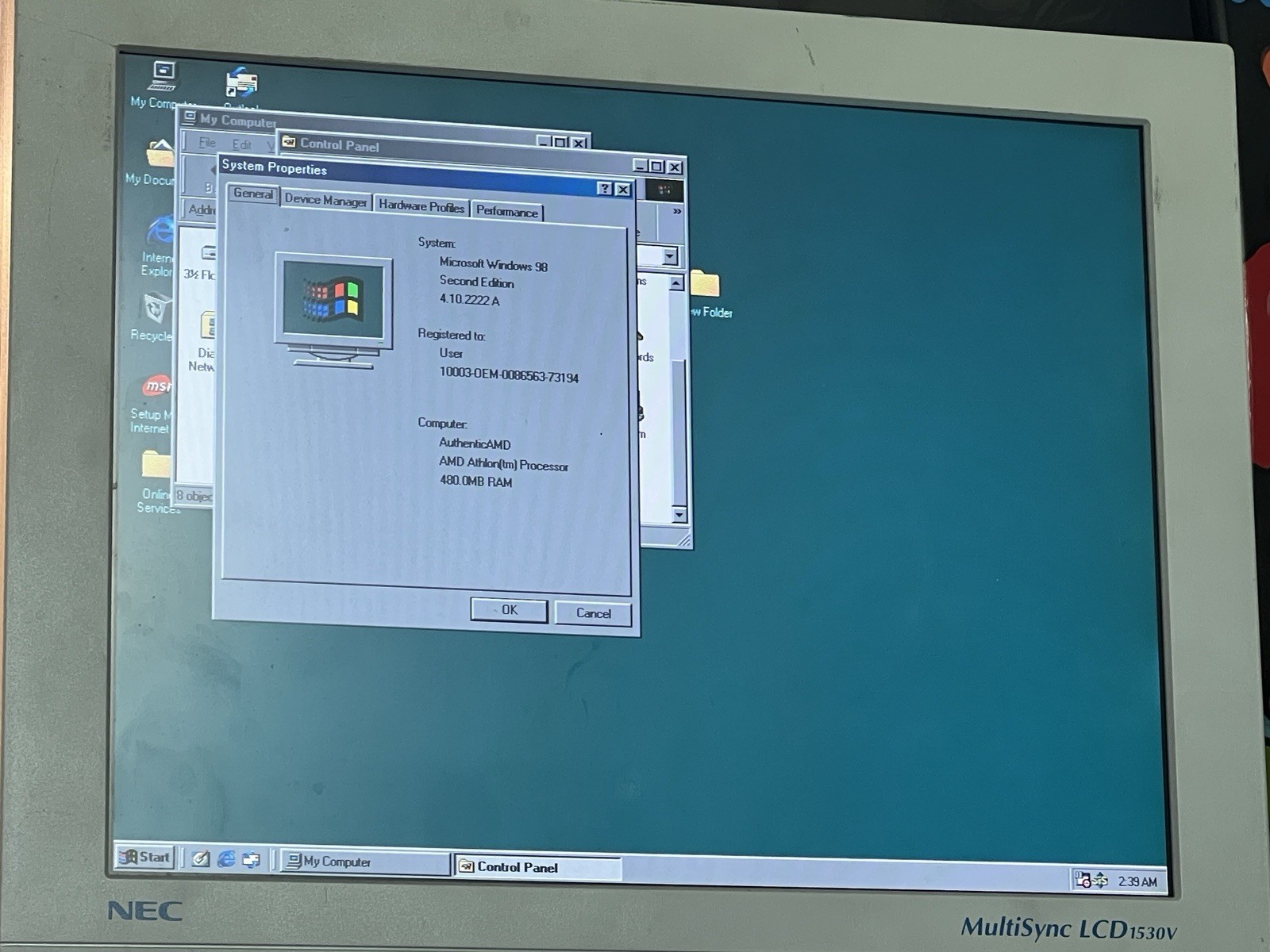Click the System Properties help question mark button
Screen dimensions: 1270x952
[605, 188]
